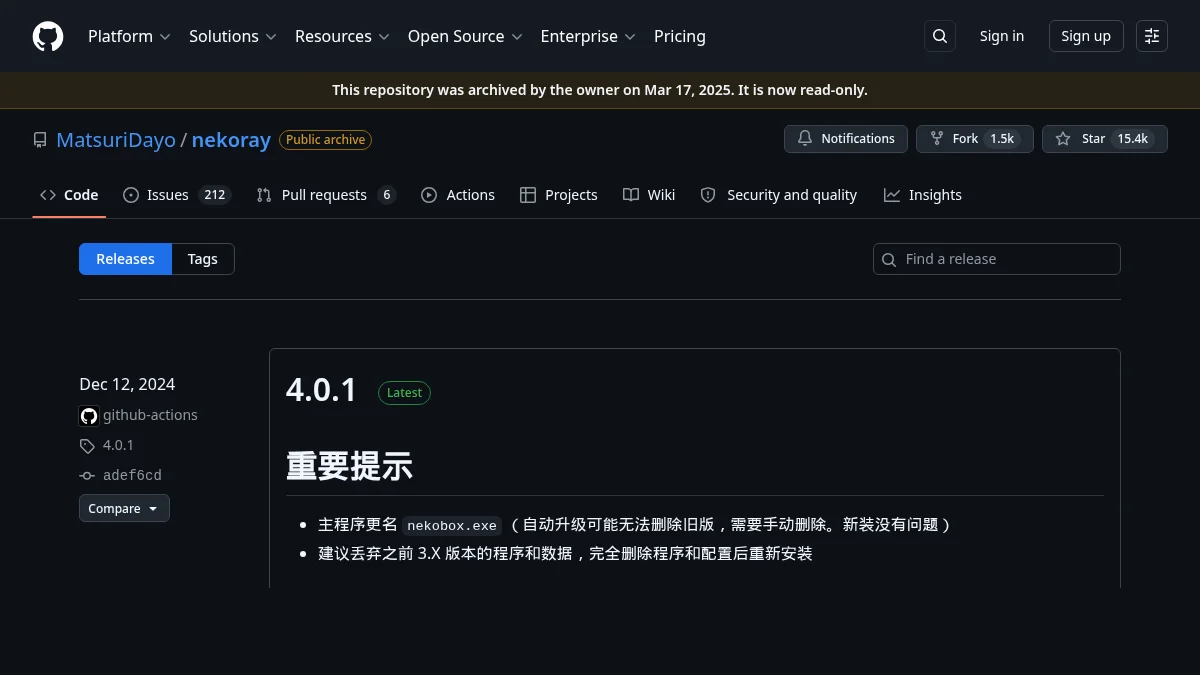
Task: Click the Latest release badge
Action: [x=404, y=393]
